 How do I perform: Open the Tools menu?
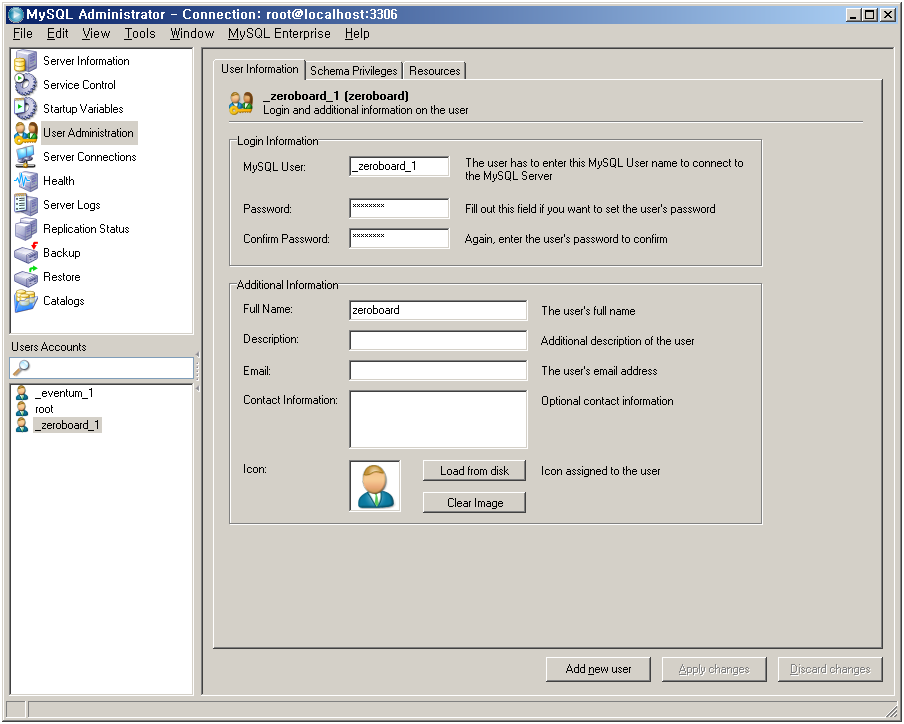click(x=140, y=33)
